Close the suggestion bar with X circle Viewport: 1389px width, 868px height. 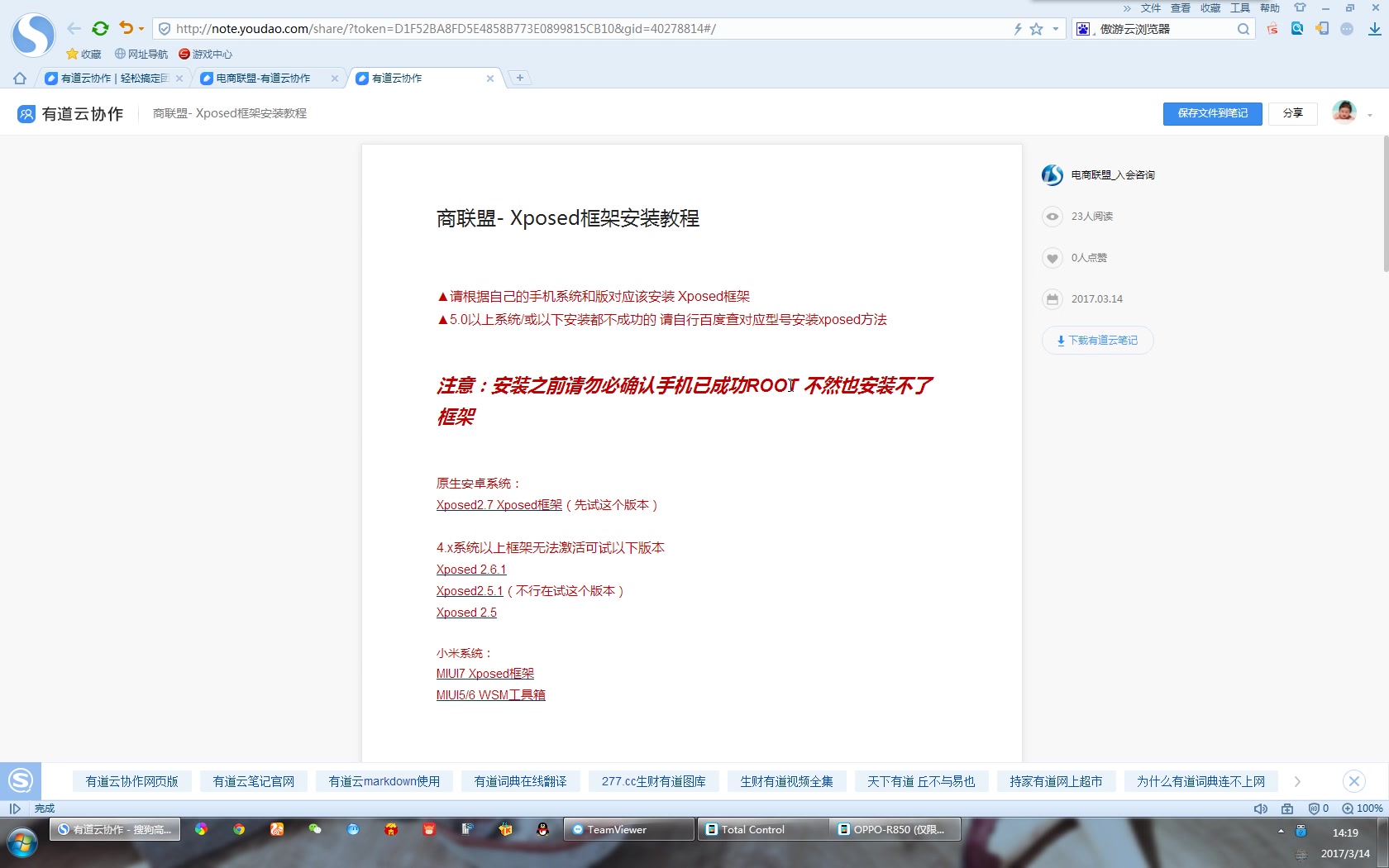(x=1354, y=781)
